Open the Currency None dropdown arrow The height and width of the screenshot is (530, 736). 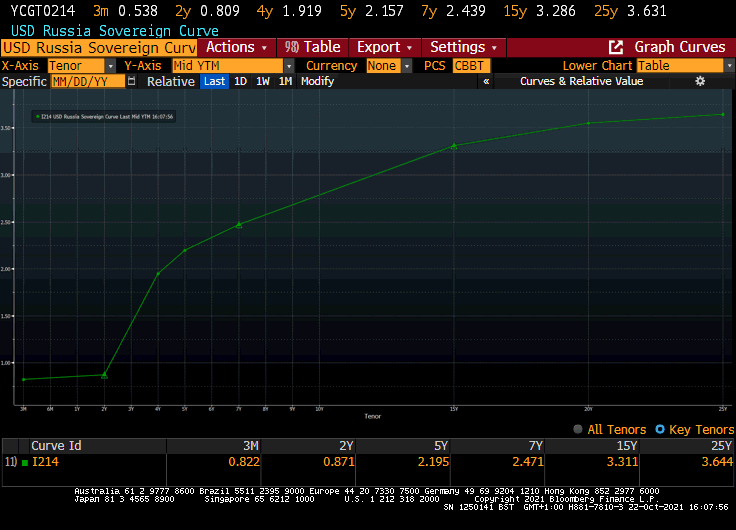coord(407,66)
